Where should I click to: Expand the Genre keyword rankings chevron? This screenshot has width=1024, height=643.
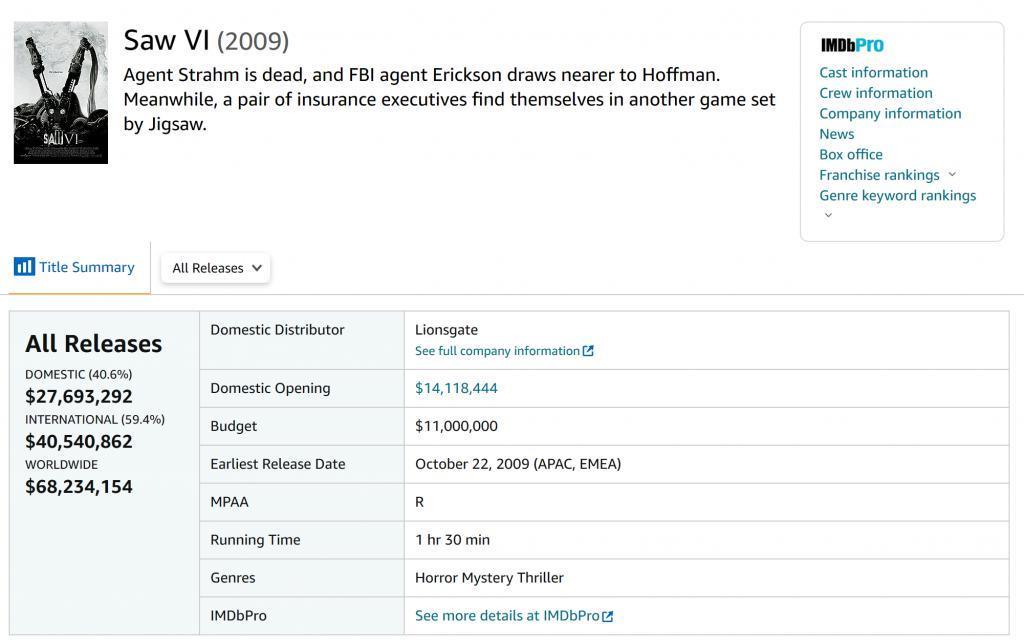coord(828,215)
